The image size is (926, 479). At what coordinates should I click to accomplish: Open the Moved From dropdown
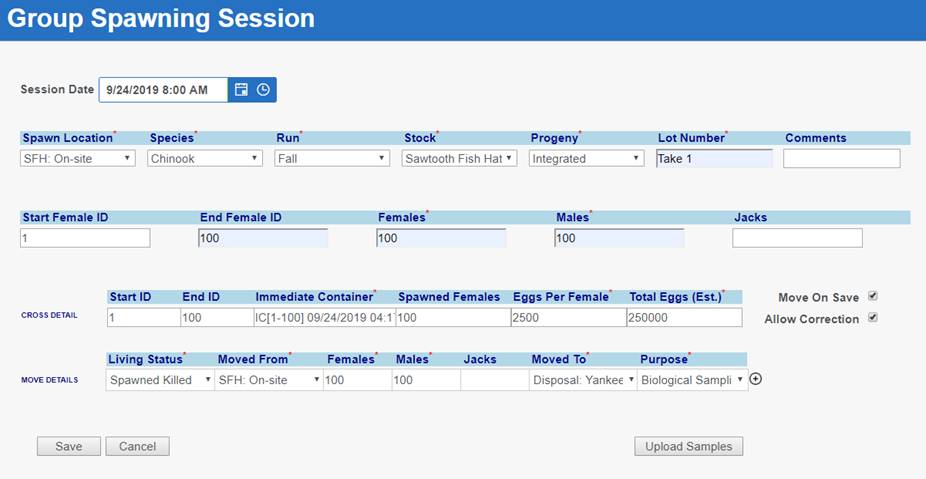(268, 380)
